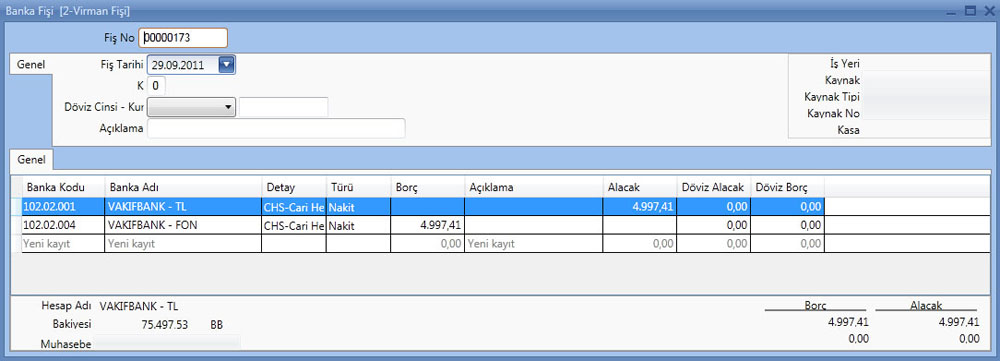Open the Fiş Tarihi date picker dropdown
The image size is (1000, 361).
pos(226,64)
